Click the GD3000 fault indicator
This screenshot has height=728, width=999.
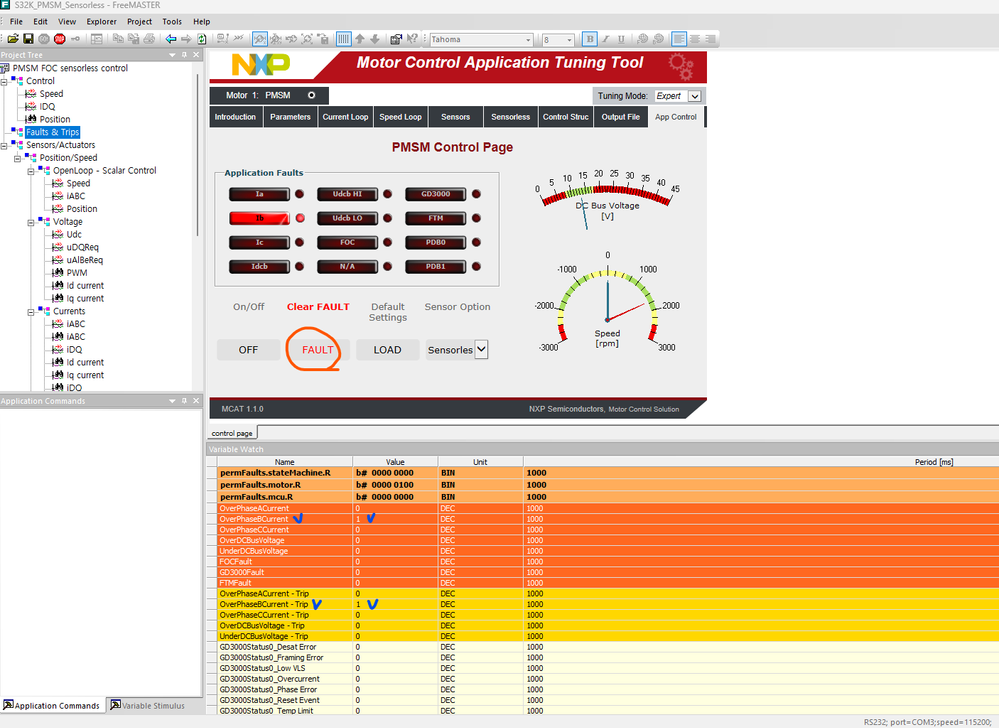(436, 194)
